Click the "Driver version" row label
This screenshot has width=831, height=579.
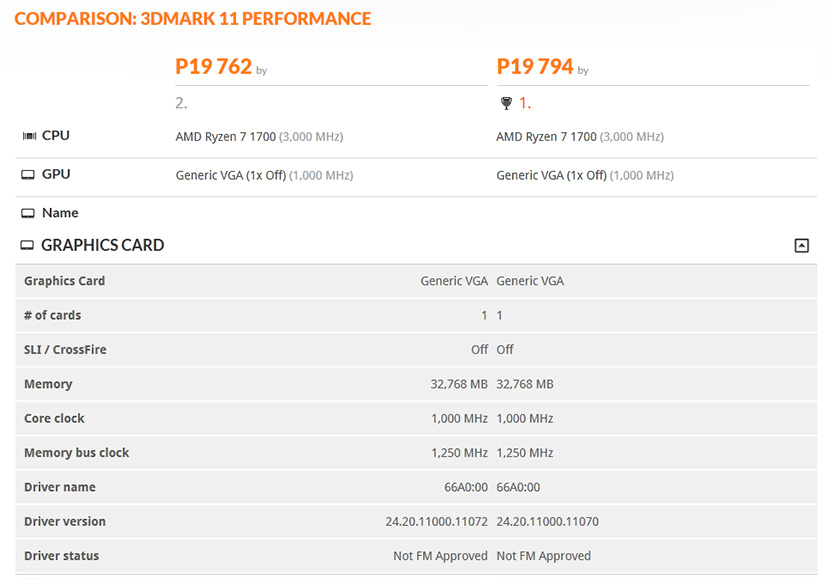65,522
